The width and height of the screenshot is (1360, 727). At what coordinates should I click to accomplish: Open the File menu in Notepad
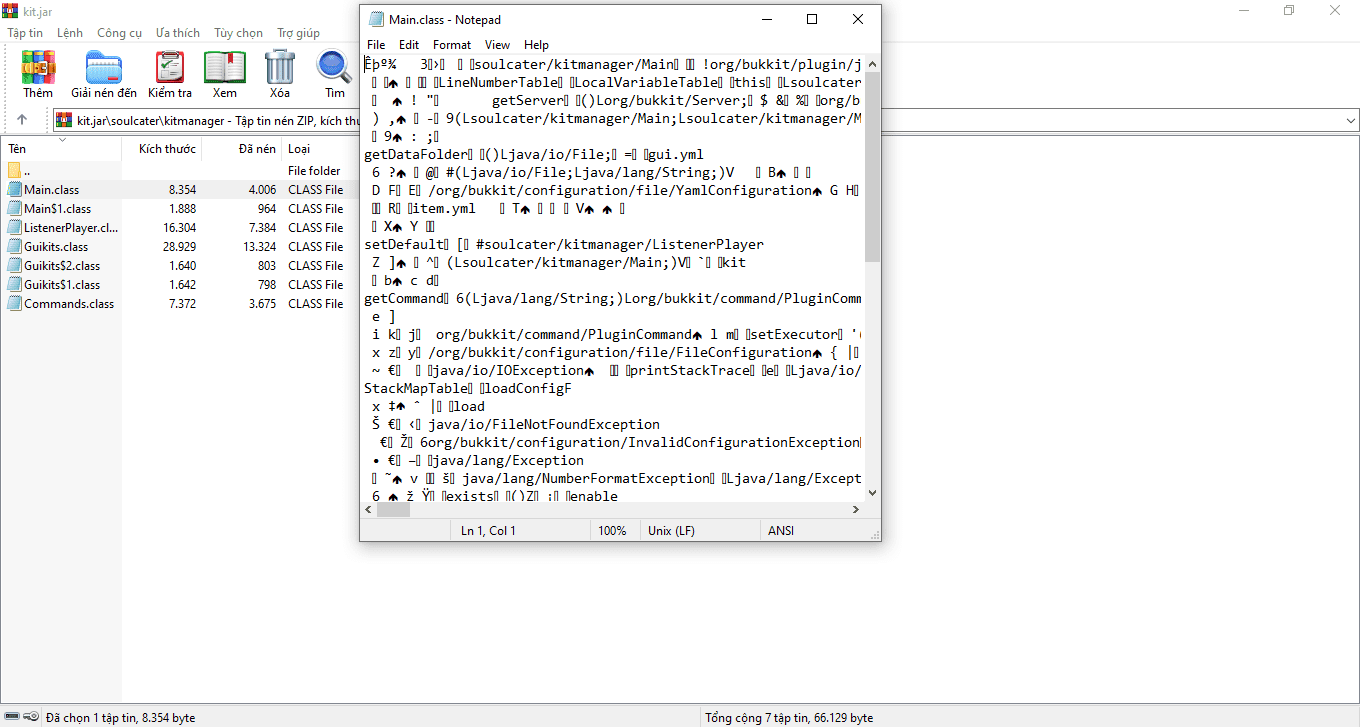[376, 45]
